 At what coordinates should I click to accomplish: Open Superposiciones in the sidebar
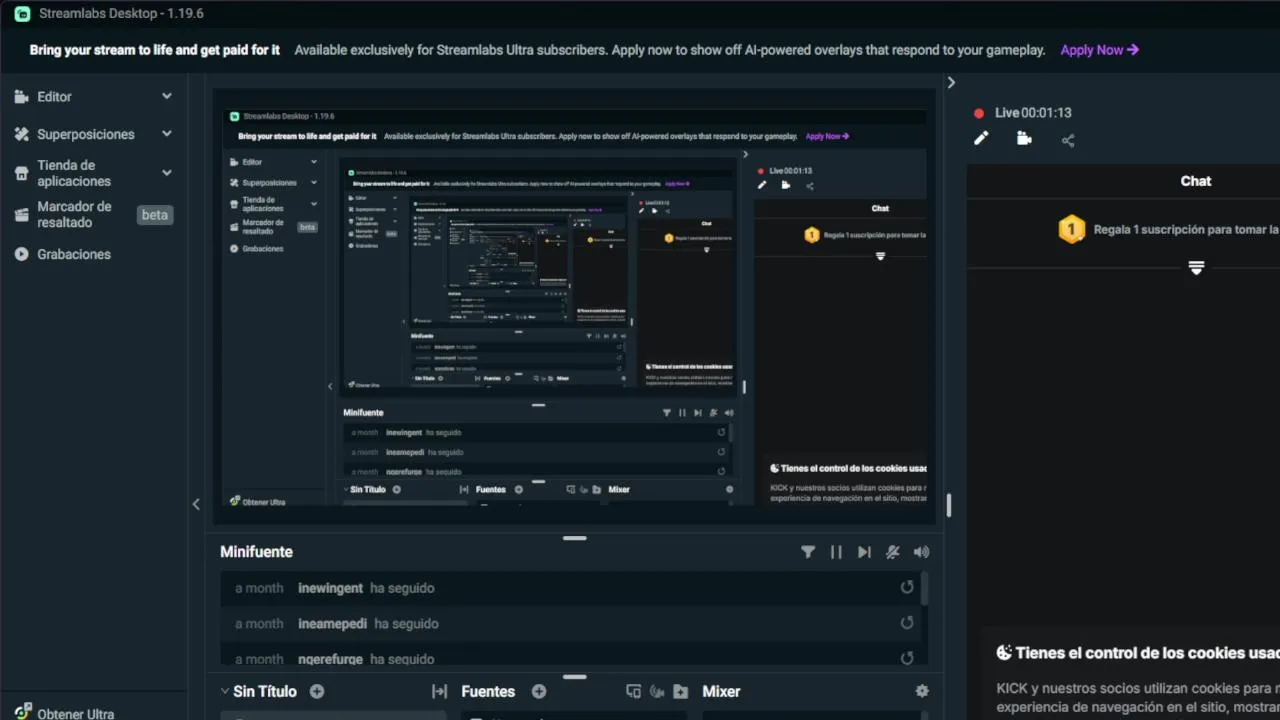(86, 134)
